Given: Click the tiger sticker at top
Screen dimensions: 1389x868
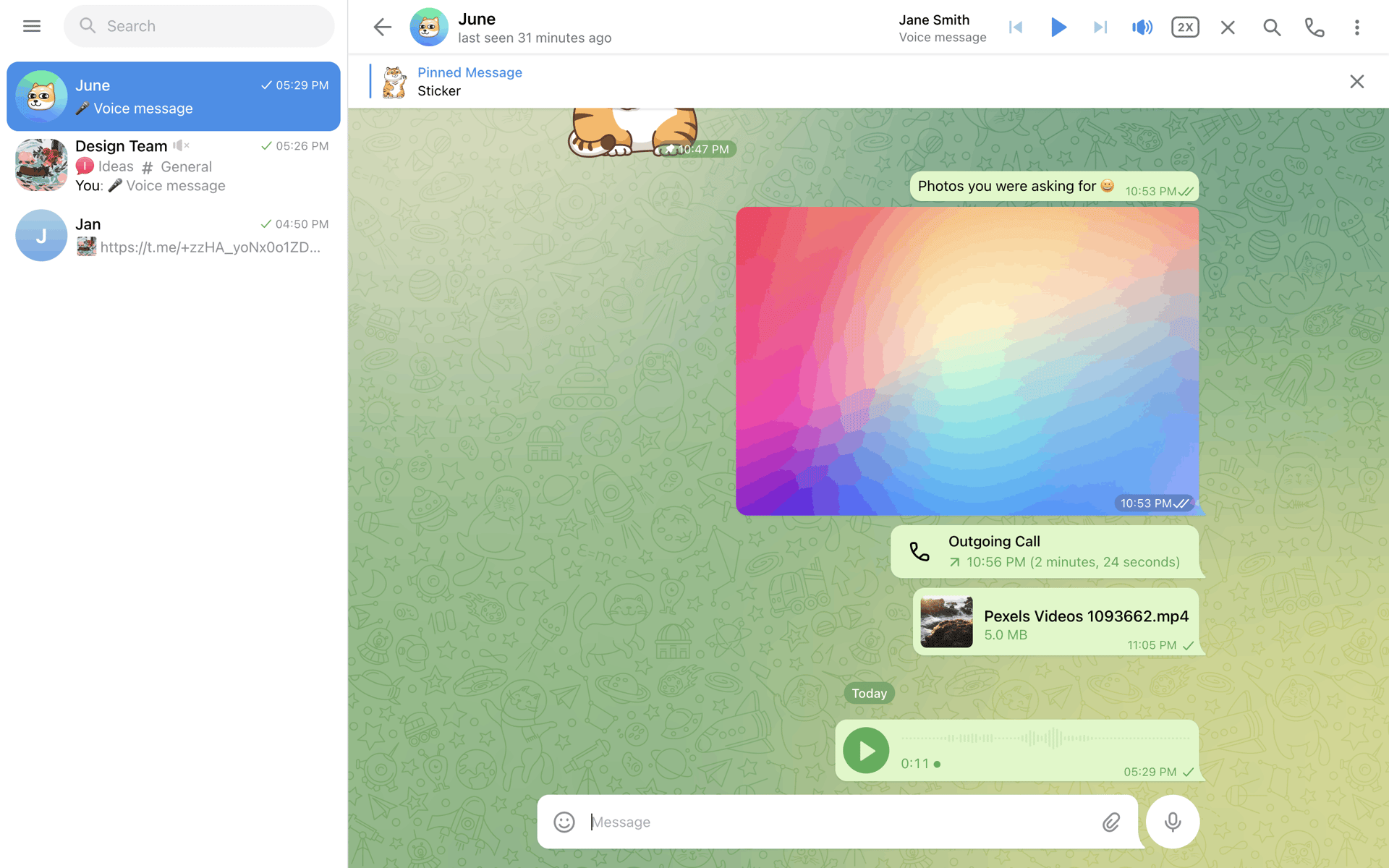Looking at the screenshot, I should pyautogui.click(x=633, y=132).
